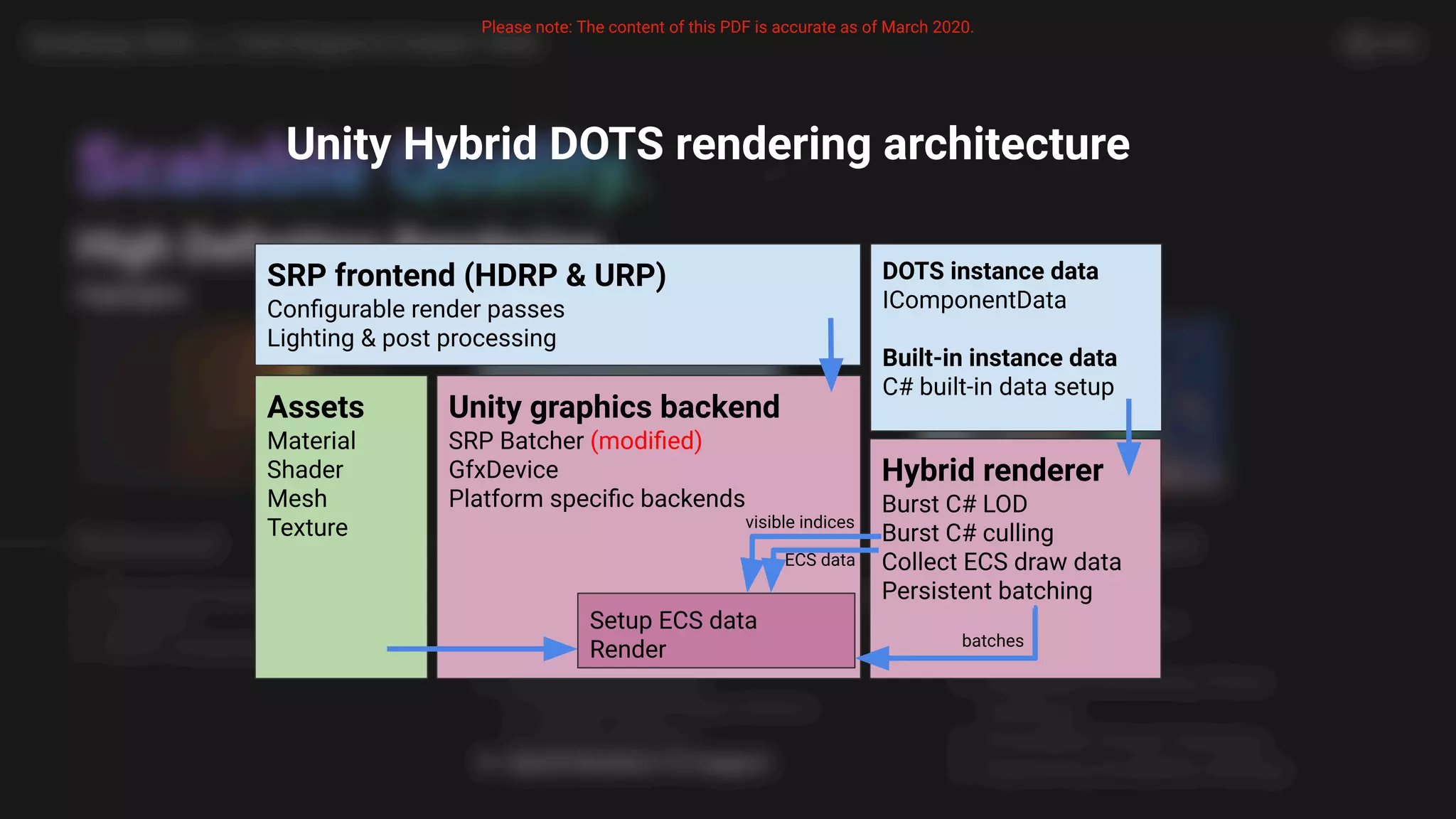
Task: Click the slide title 'Unity Hybrid DOTS rendering architecture'
Action: click(x=707, y=144)
